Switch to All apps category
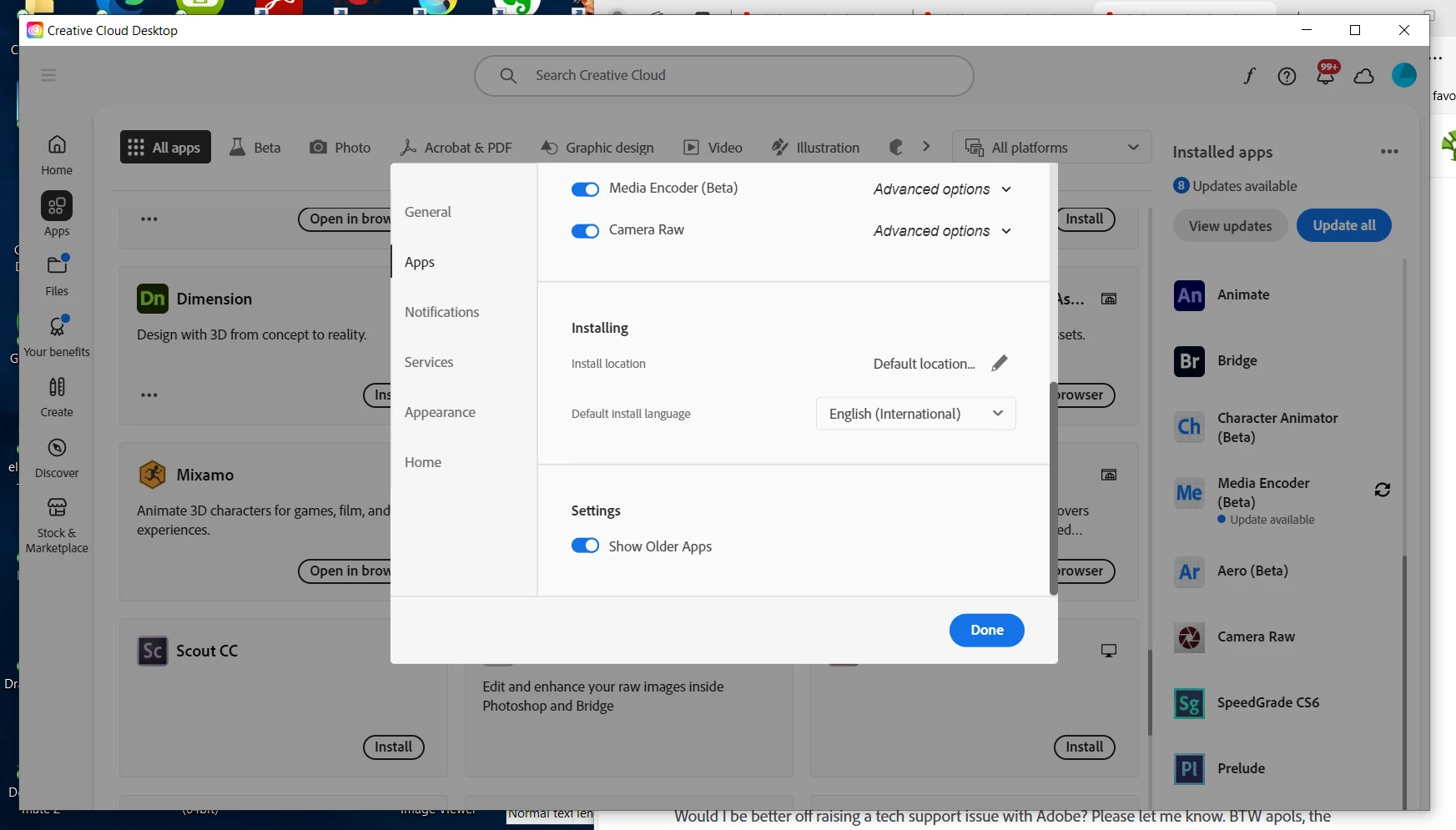This screenshot has width=1456, height=830. (x=165, y=147)
